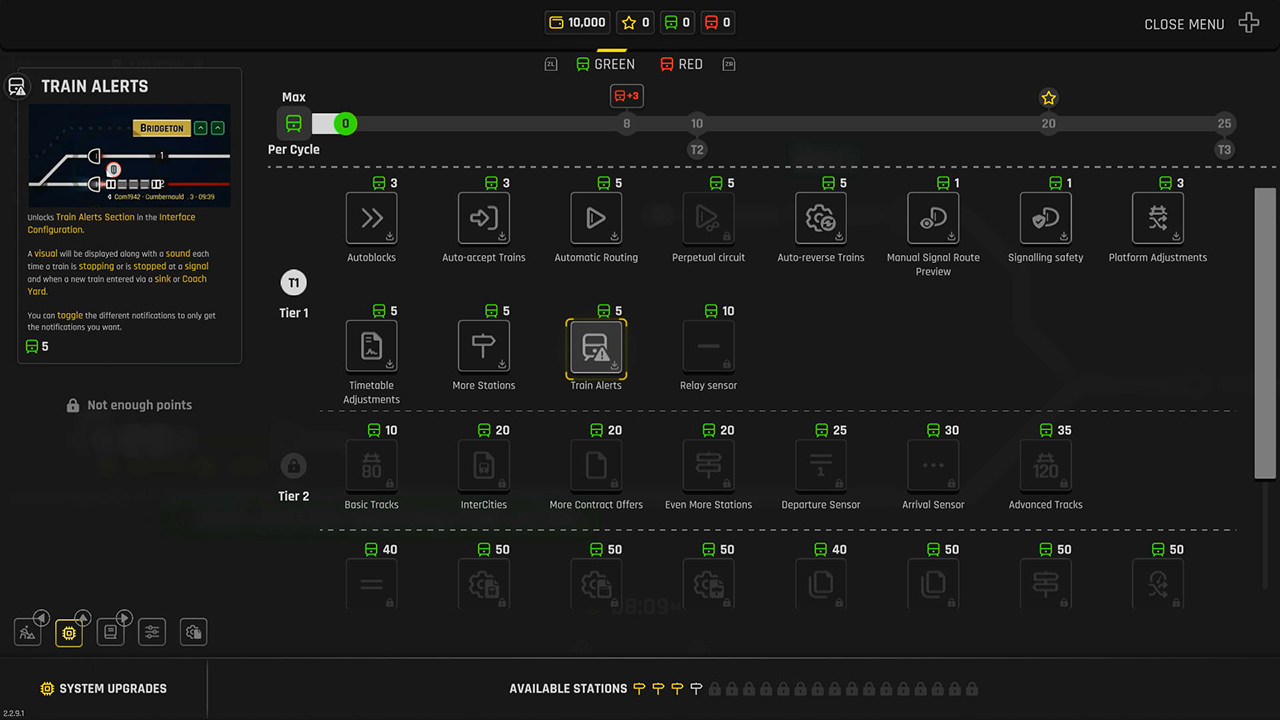Select the Departure Sensor upgrade icon
This screenshot has width=1280, height=720.
(x=820, y=465)
